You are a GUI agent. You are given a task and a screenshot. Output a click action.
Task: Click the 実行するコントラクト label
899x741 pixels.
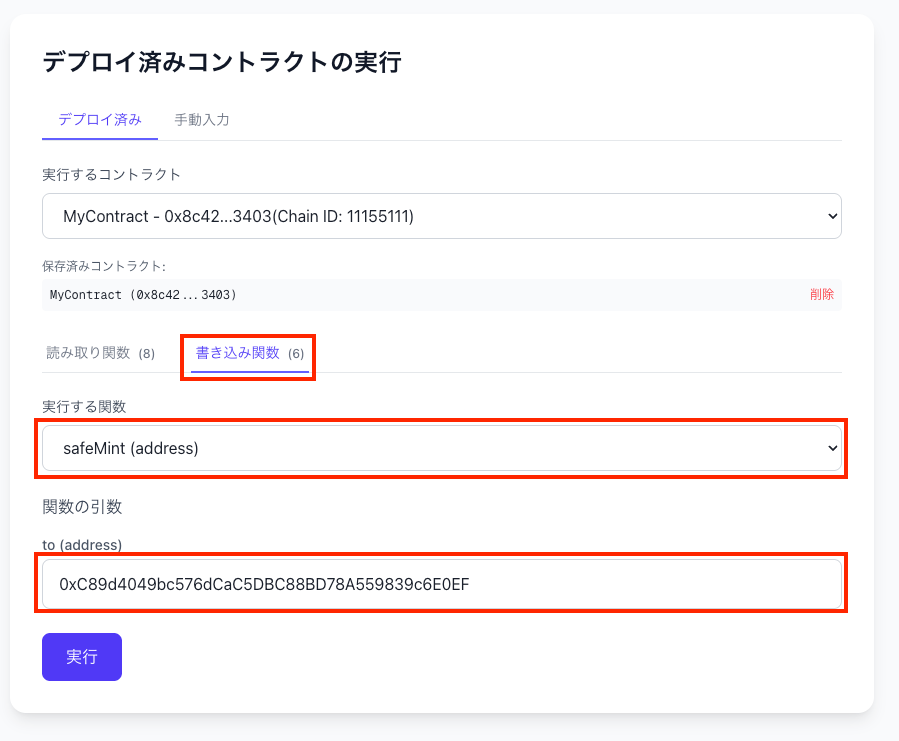point(111,174)
